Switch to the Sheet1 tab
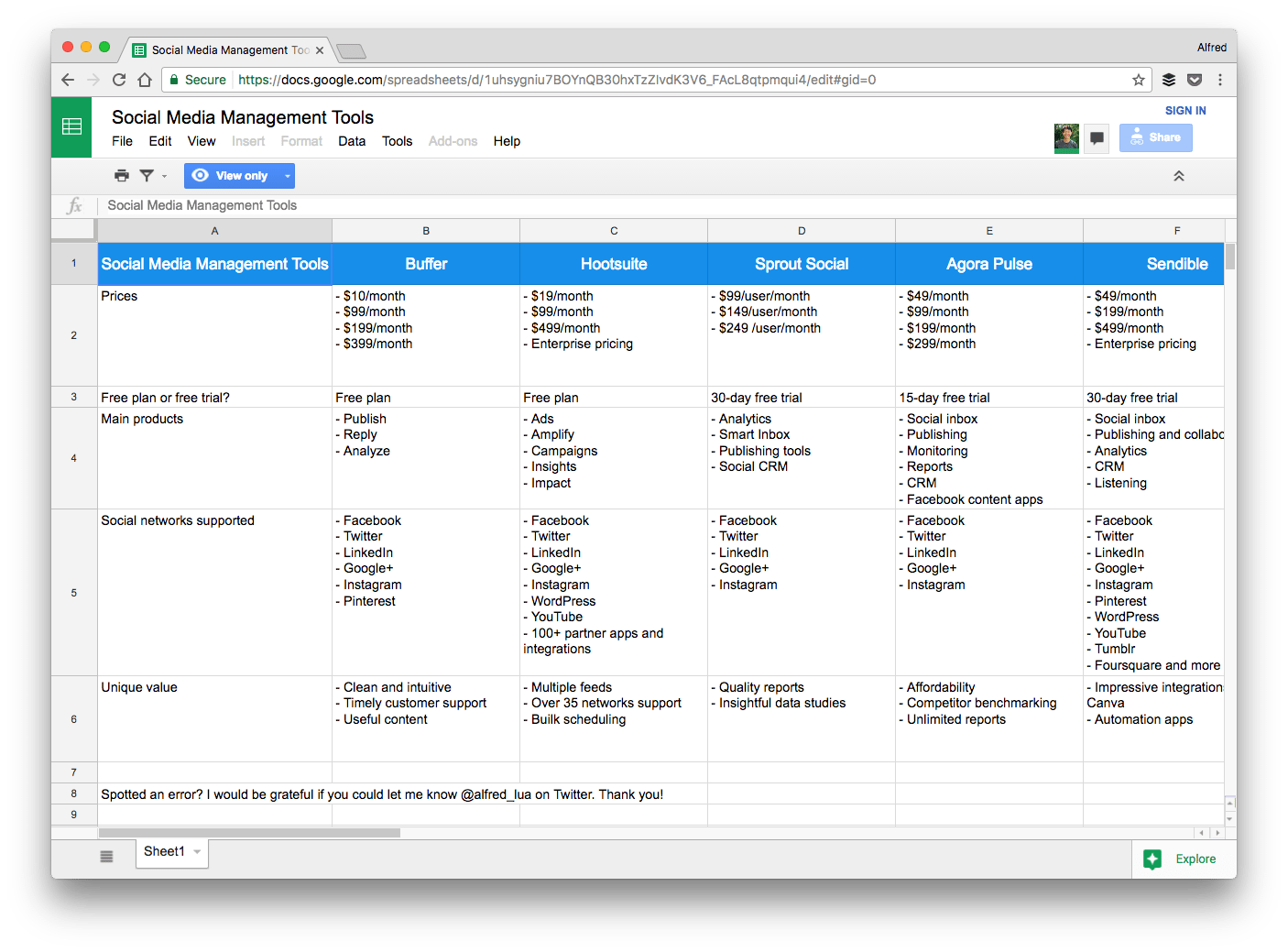The image size is (1288, 952). [x=163, y=852]
